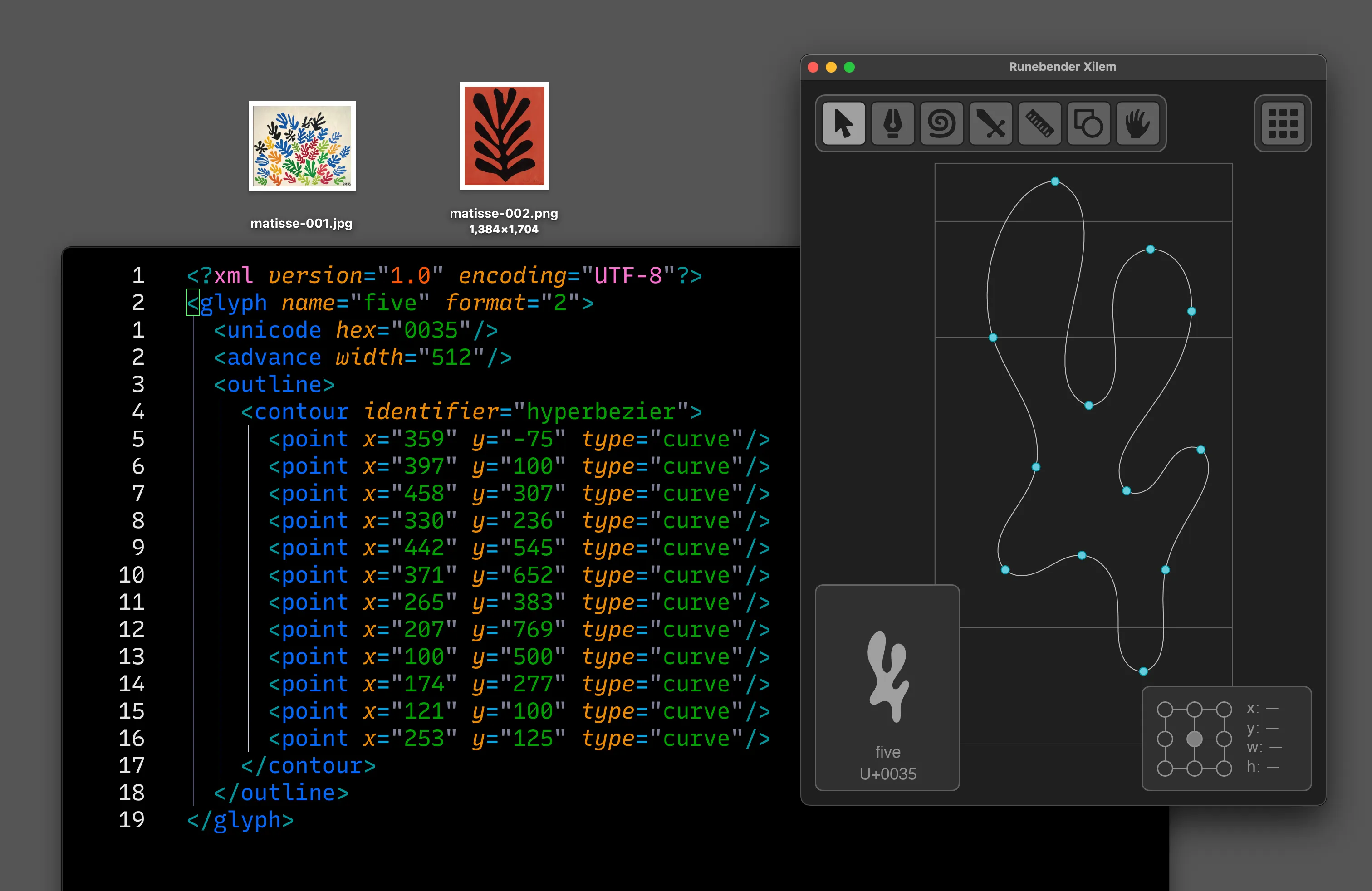The image size is (1372, 891).
Task: Click the unicode hex="0035" line
Action: click(x=356, y=330)
